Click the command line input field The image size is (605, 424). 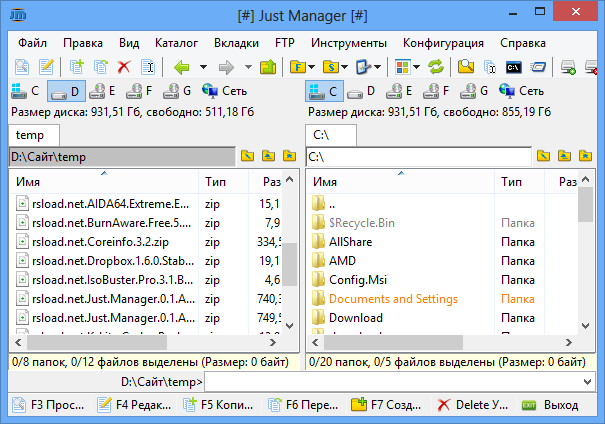click(393, 382)
